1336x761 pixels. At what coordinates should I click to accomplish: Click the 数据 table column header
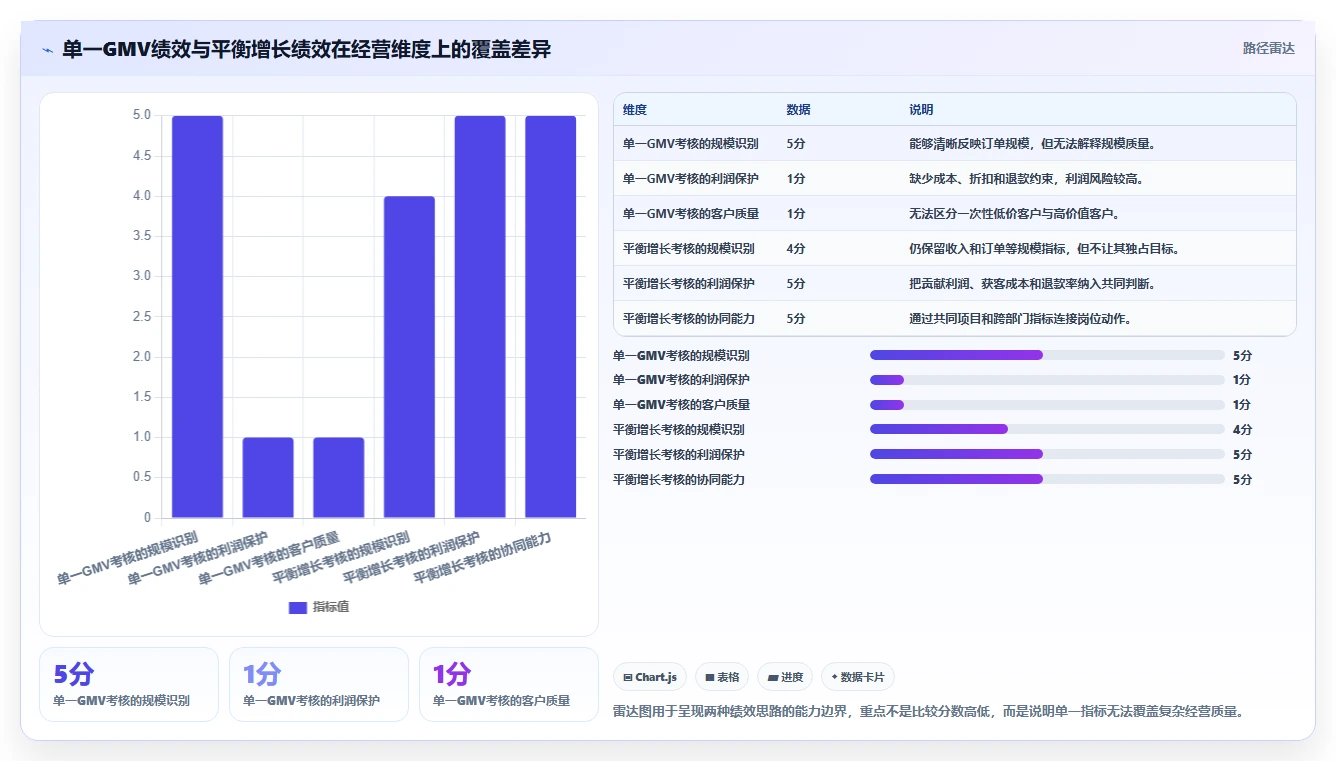coord(799,110)
